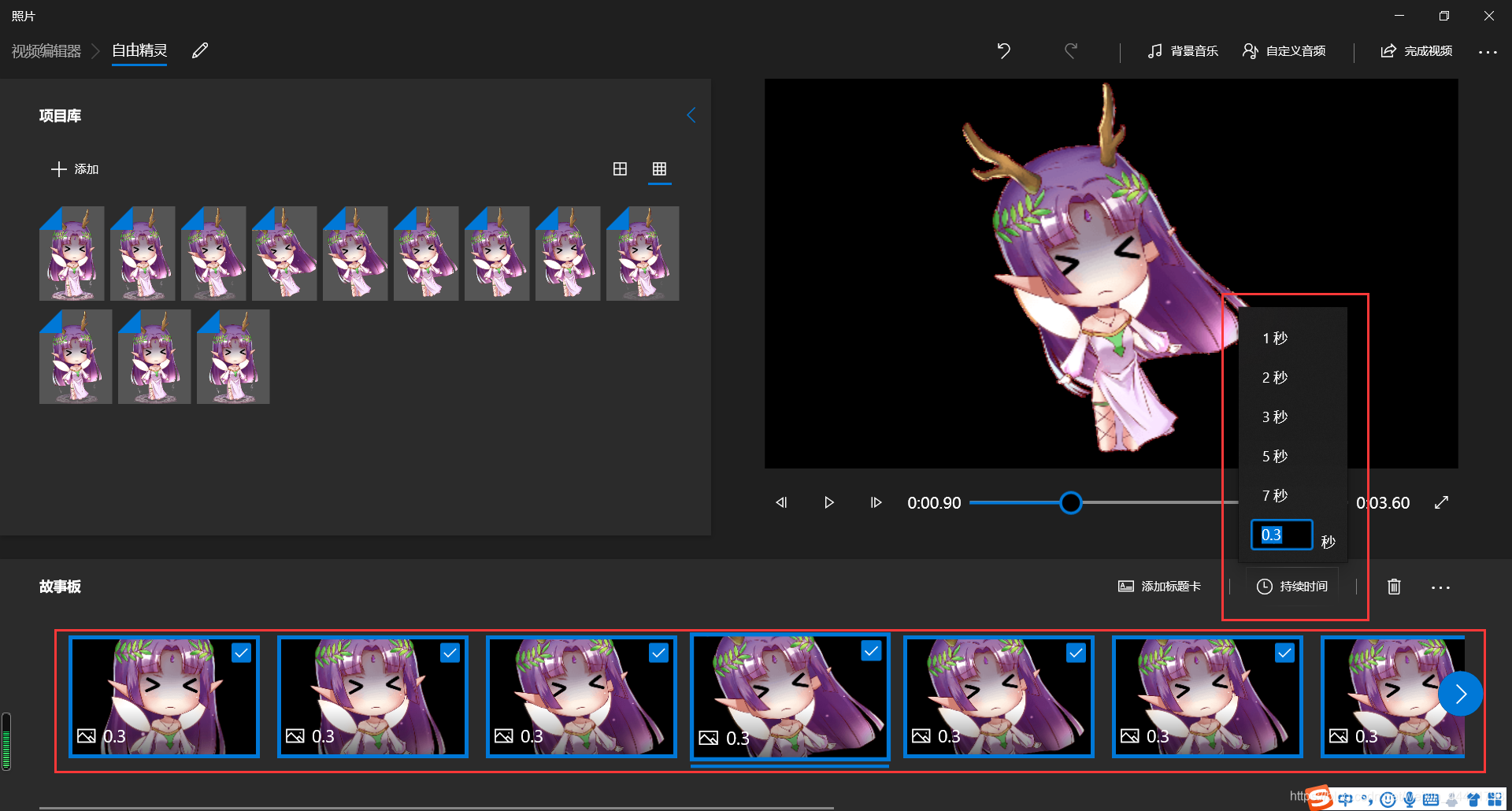Step forward one frame in preview
Viewport: 1512px width, 811px height.
pyautogui.click(x=876, y=502)
